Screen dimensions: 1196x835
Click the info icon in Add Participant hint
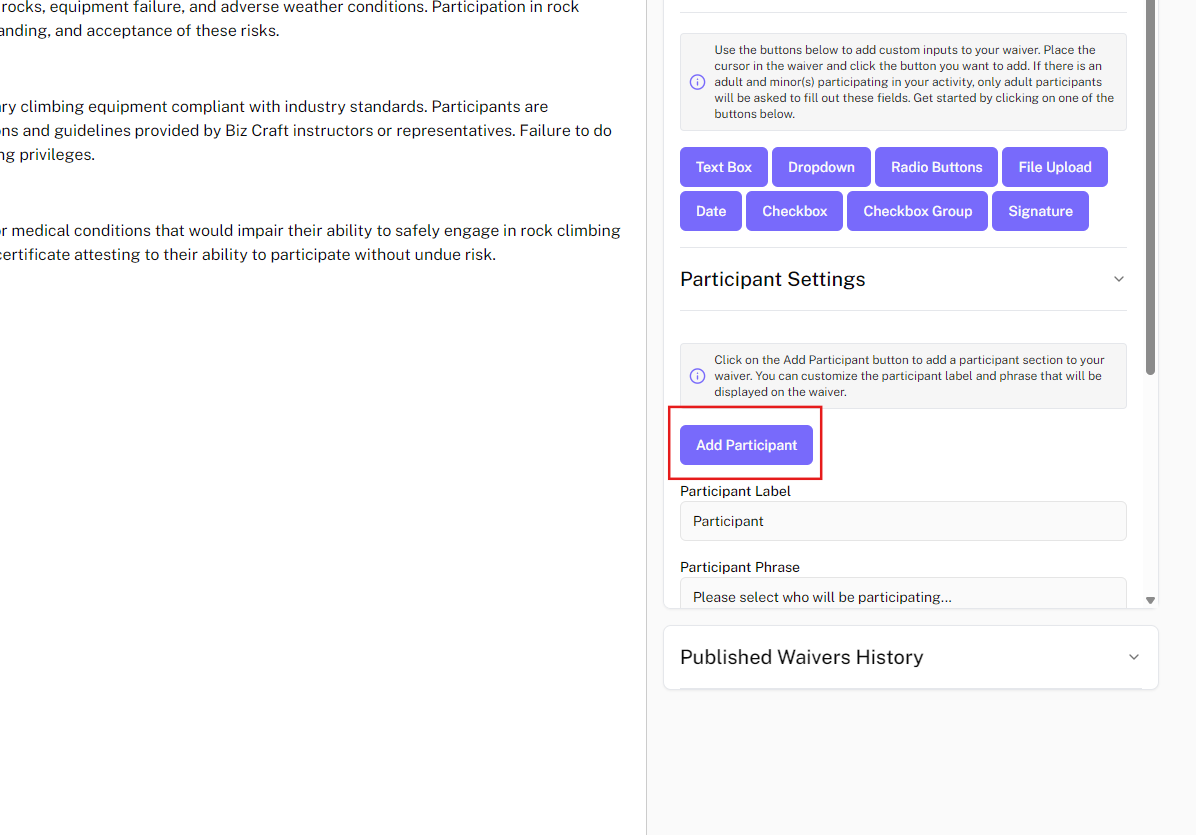697,376
